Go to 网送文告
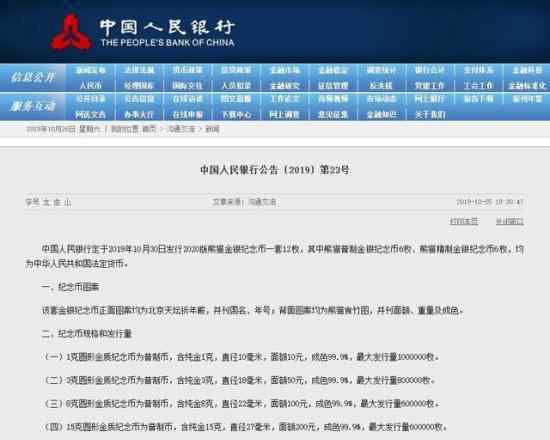 91,114
